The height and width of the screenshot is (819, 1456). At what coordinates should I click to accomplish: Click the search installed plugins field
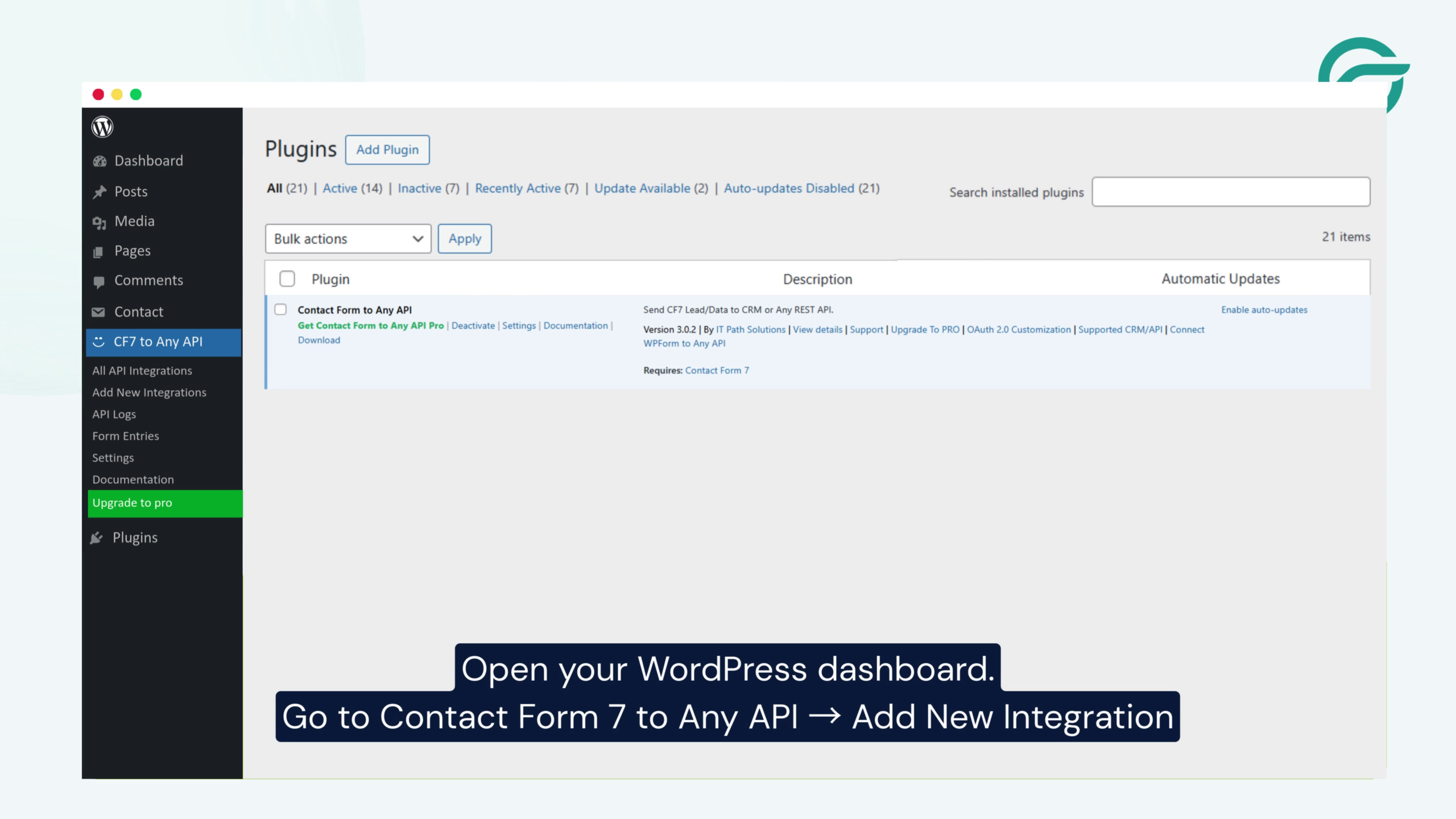(1231, 192)
